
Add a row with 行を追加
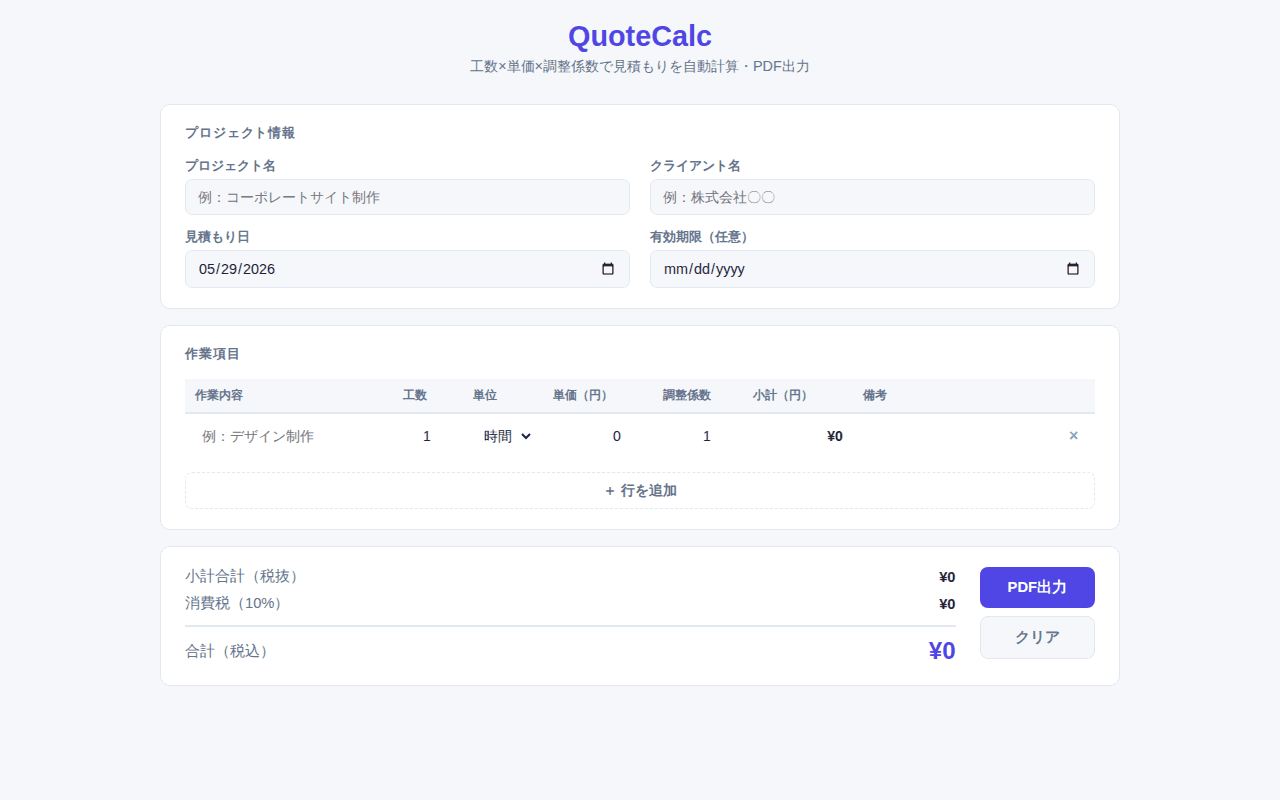click(x=640, y=490)
